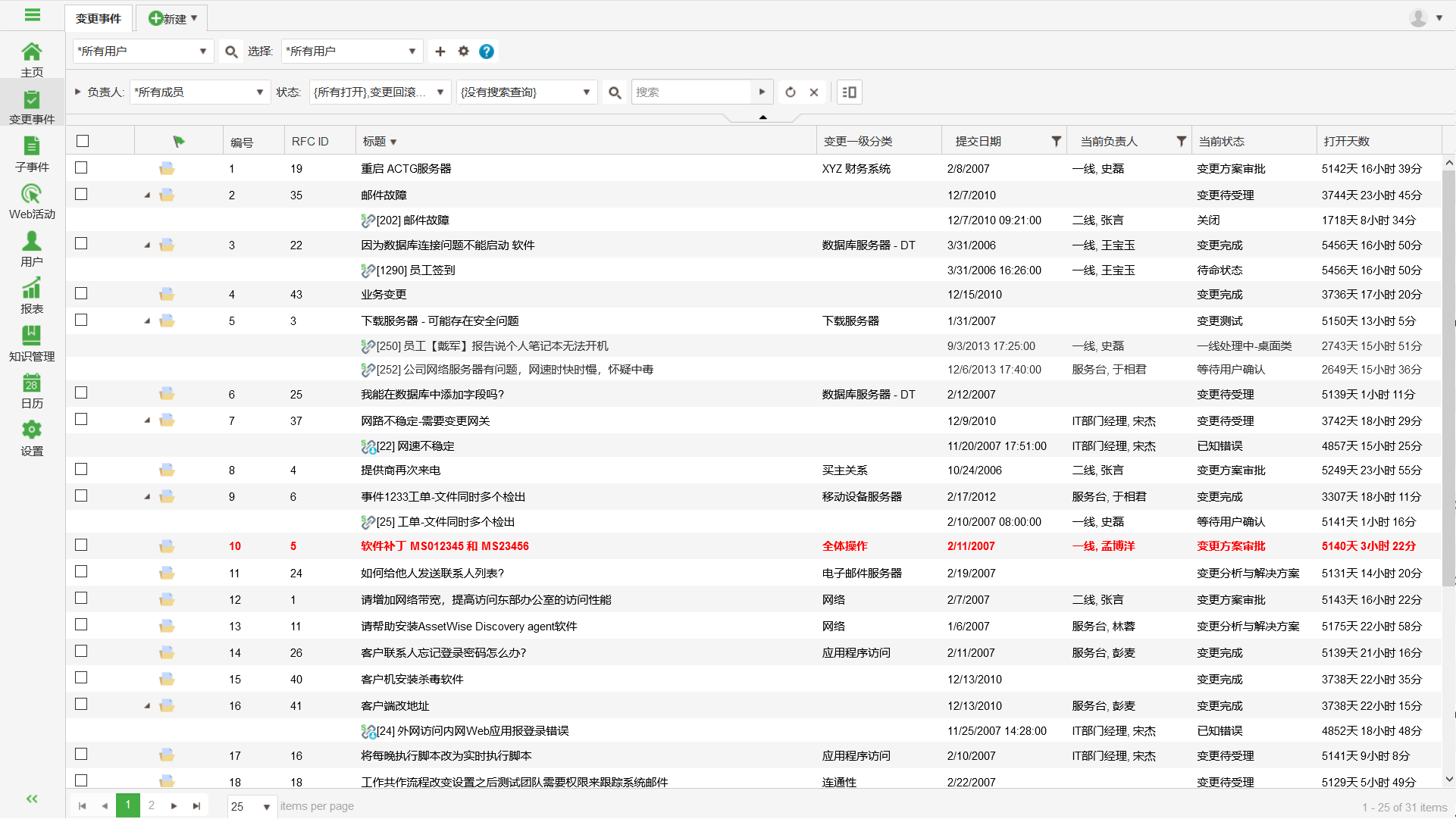Run search with the arrow button
Viewport: 1456px width, 819px height.
pyautogui.click(x=762, y=92)
